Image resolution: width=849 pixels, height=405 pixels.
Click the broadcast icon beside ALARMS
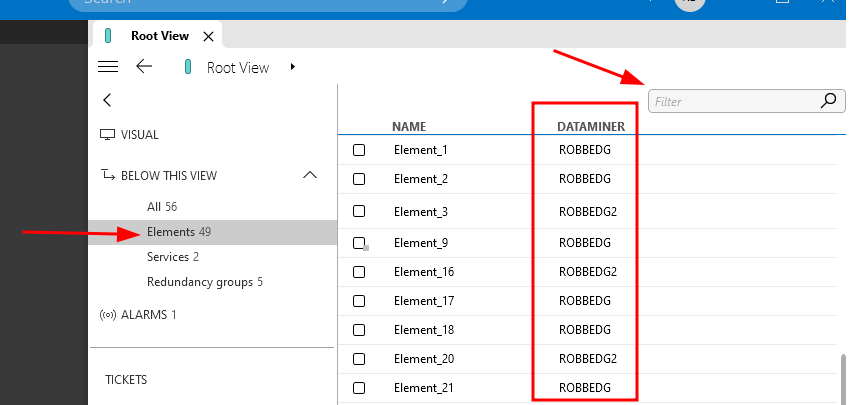[x=108, y=315]
